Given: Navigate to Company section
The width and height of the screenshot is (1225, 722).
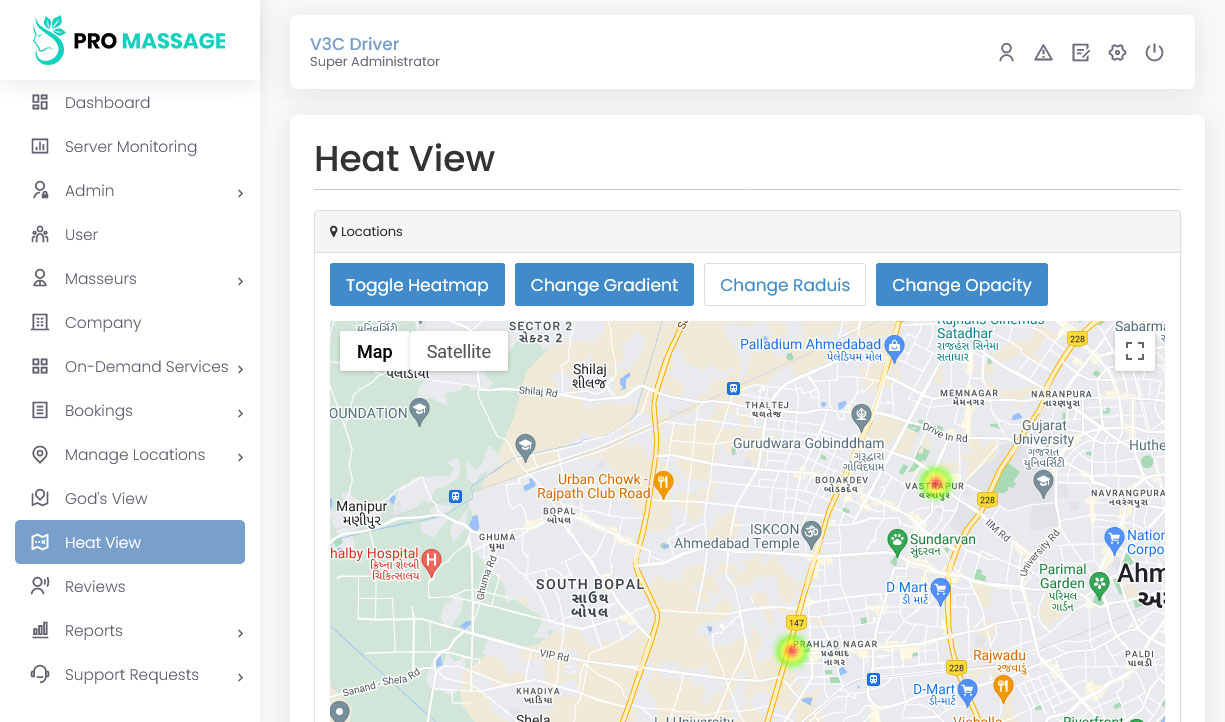Looking at the screenshot, I should [130, 322].
